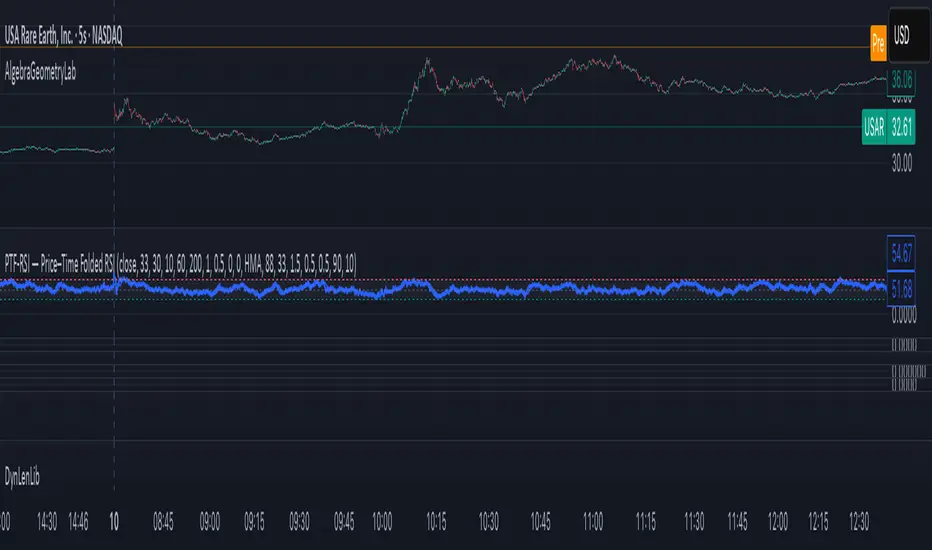Click the 11:00 time axis label
Viewport: 932px width, 550px height.
(x=593, y=522)
